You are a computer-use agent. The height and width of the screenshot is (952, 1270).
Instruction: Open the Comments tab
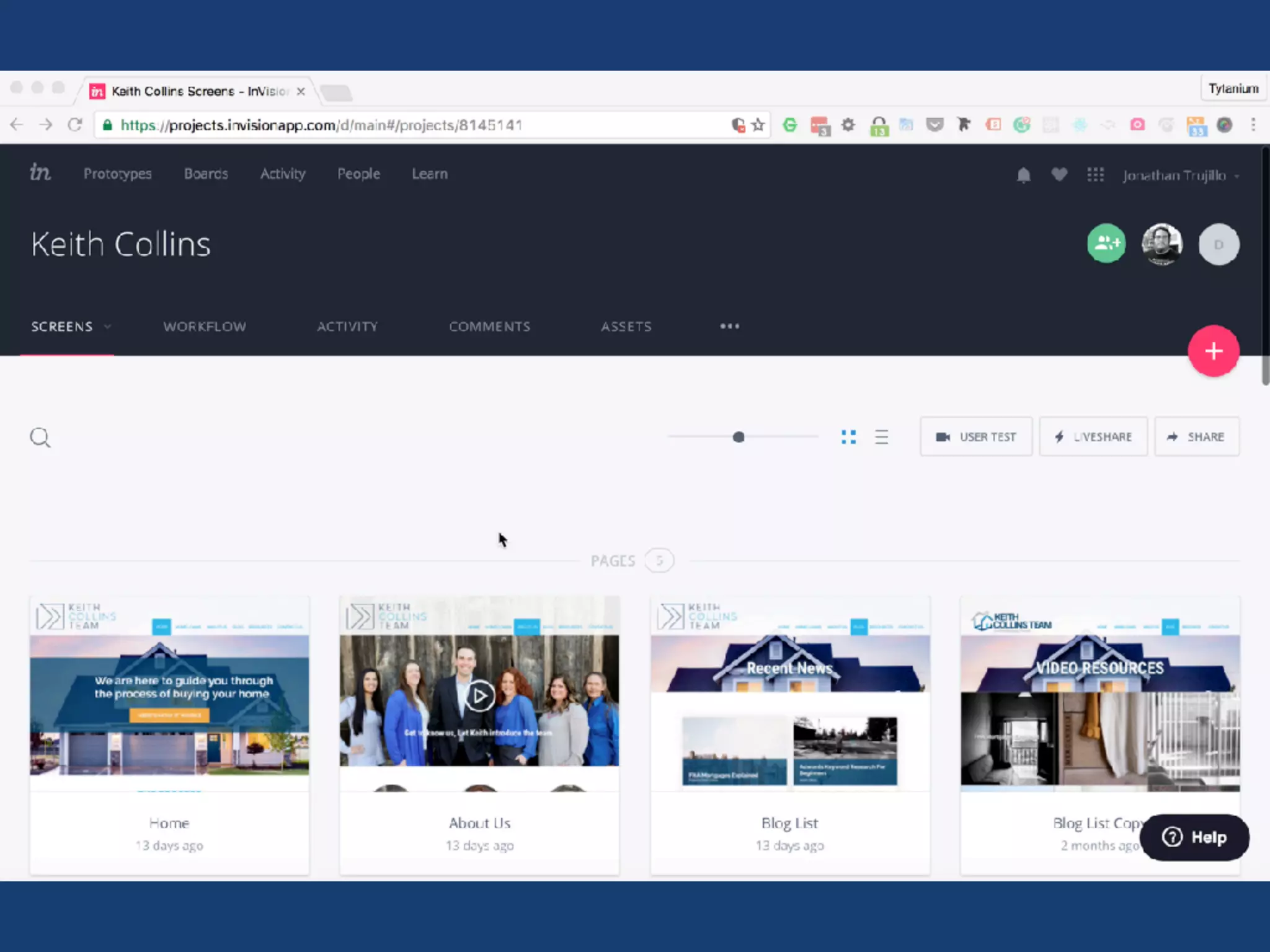[489, 327]
